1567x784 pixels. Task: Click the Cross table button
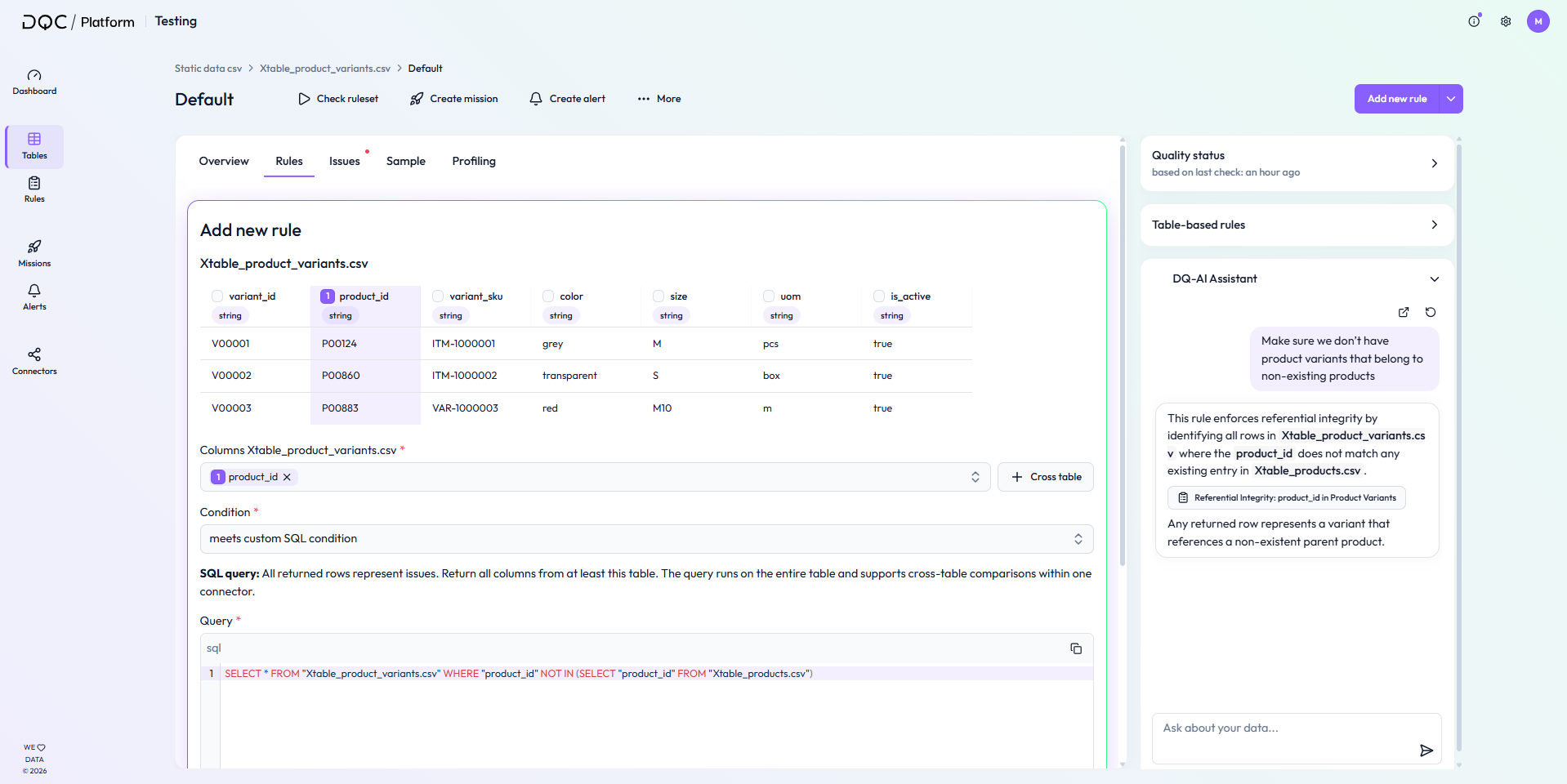point(1046,477)
